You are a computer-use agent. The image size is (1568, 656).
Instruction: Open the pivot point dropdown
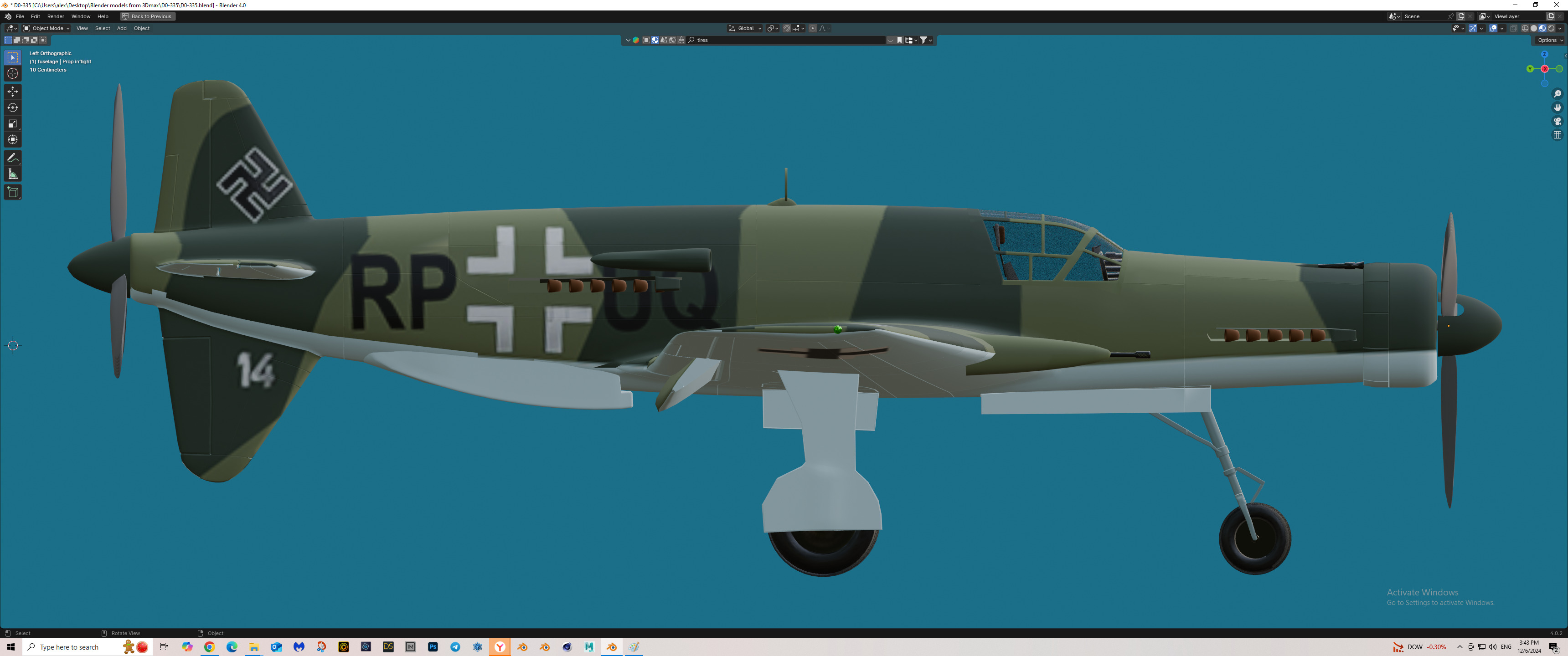click(773, 29)
